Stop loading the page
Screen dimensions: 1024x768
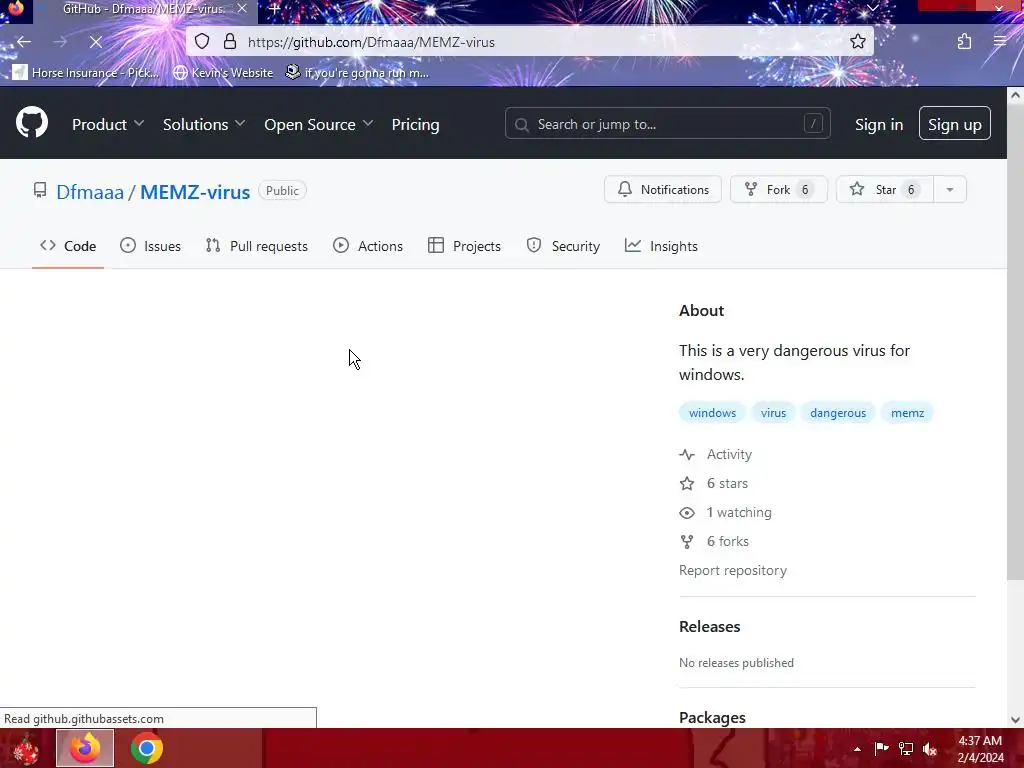click(x=95, y=42)
